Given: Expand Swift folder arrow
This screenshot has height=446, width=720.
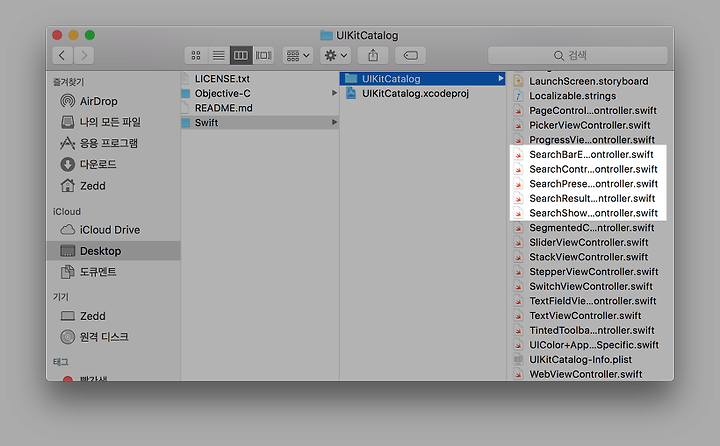Looking at the screenshot, I should (334, 123).
